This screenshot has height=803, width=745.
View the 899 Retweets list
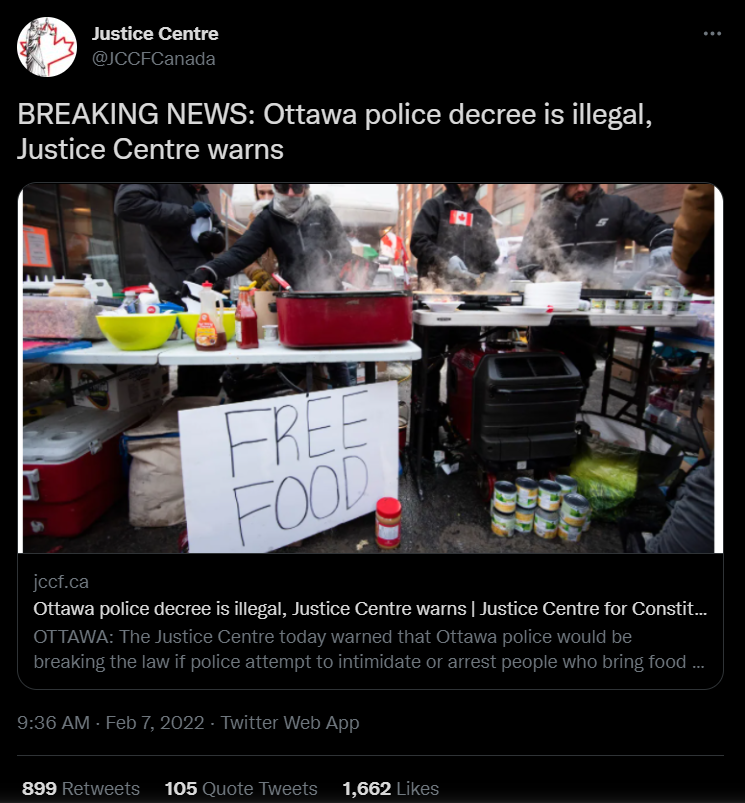tap(81, 788)
